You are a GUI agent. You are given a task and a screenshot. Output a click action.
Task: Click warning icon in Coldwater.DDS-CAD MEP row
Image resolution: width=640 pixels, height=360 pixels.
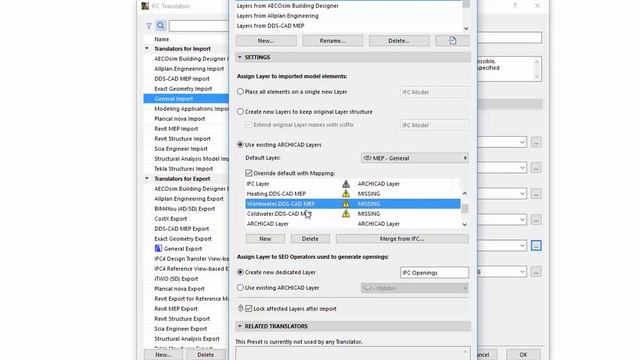point(346,213)
